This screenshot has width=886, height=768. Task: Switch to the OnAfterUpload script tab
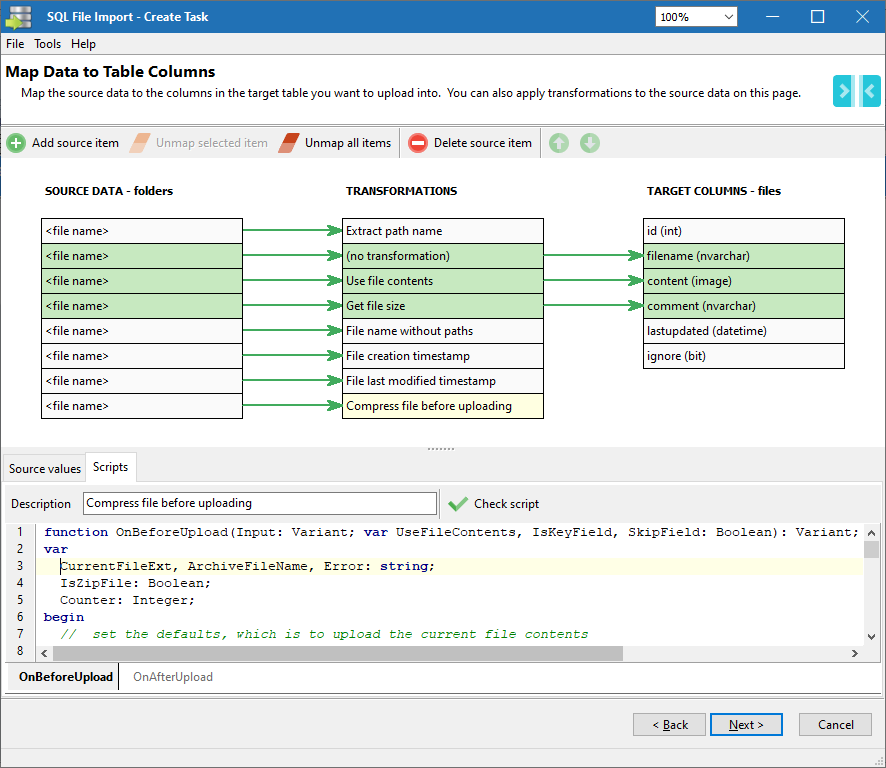pyautogui.click(x=173, y=677)
